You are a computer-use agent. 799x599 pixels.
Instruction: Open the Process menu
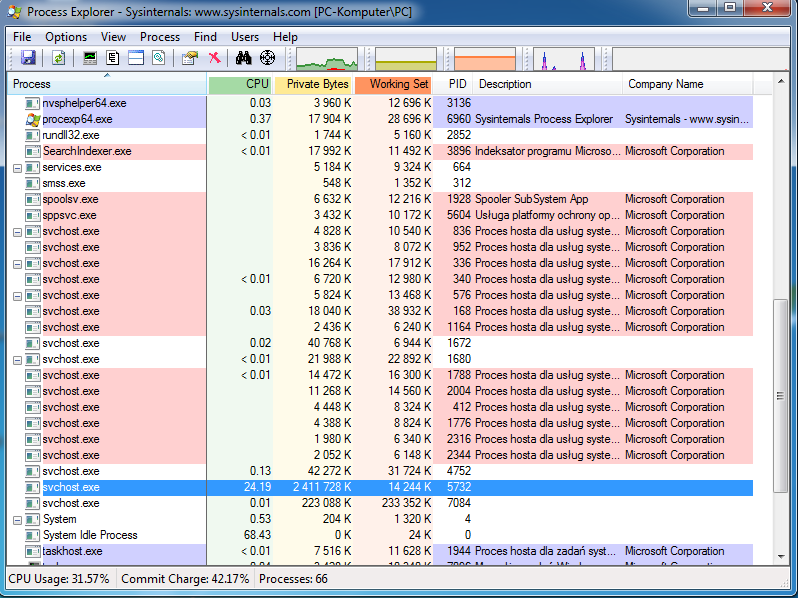(x=159, y=37)
